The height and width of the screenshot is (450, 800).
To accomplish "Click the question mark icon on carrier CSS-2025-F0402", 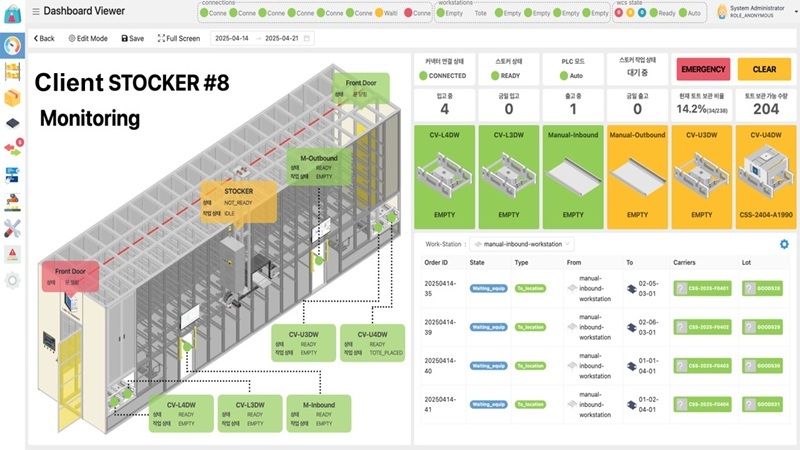I will click(x=681, y=327).
